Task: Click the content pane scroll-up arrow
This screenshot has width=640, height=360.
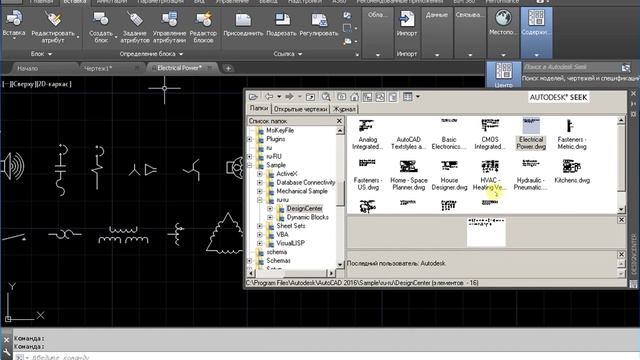Action: click(x=621, y=120)
